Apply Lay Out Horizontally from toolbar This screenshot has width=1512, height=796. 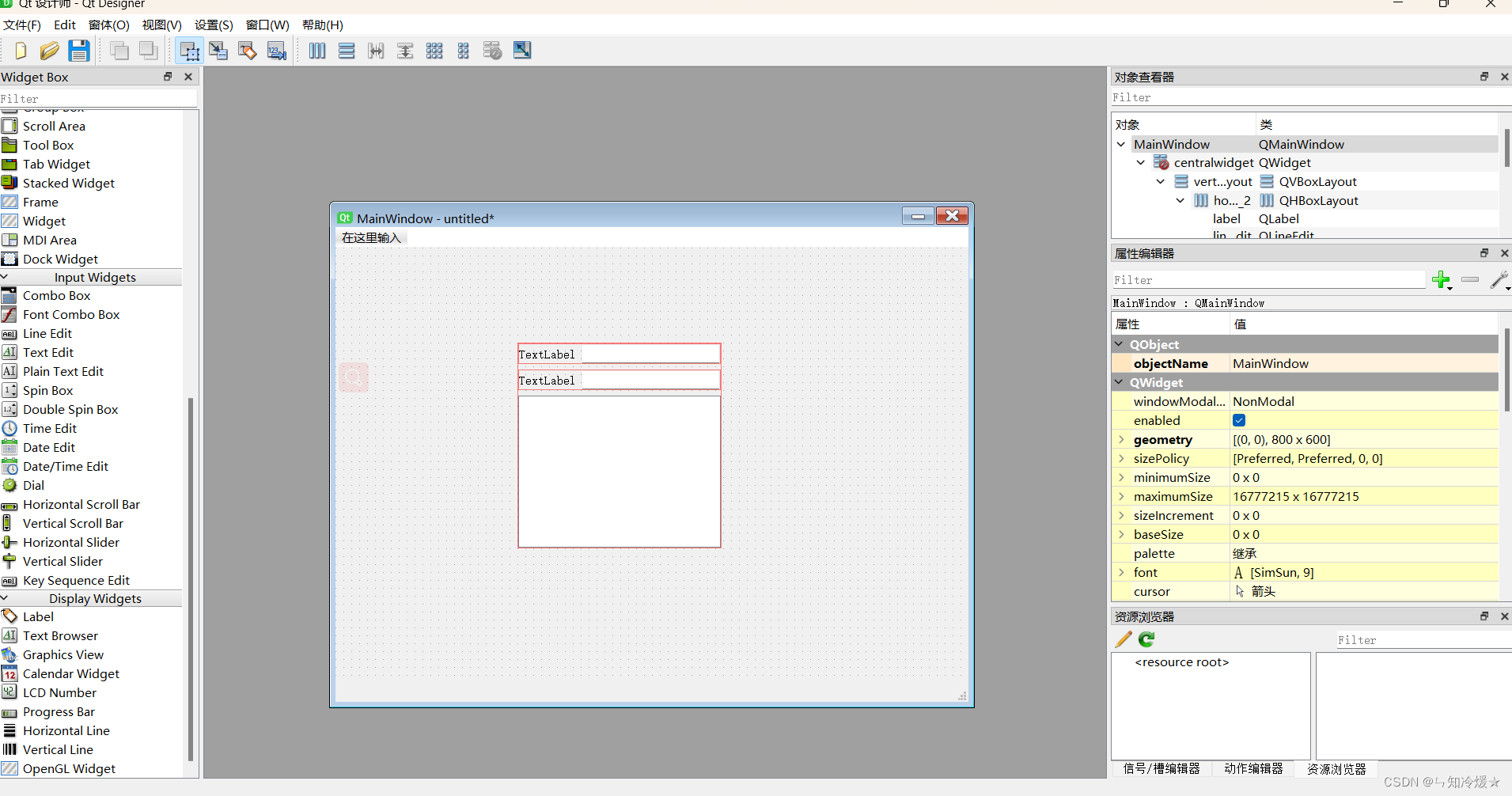(x=317, y=51)
